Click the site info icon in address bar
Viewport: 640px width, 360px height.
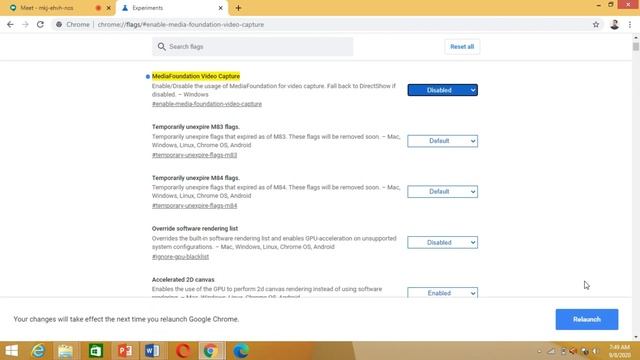coord(59,24)
